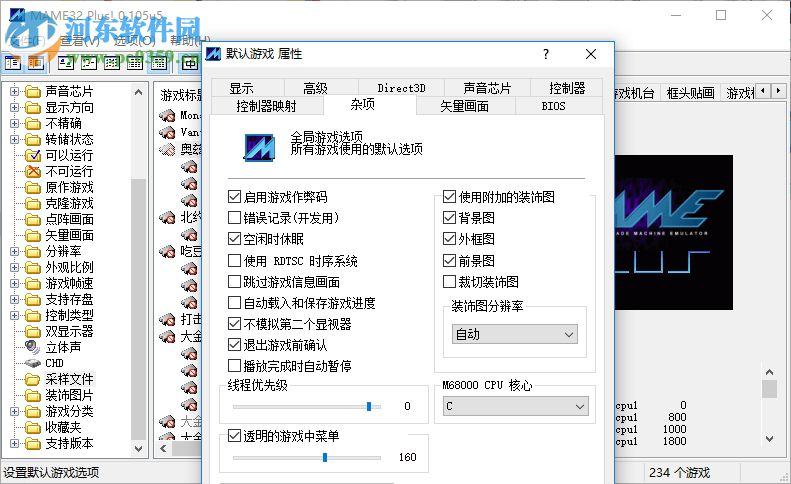
Task: Open the BIOS tab
Action: point(558,106)
